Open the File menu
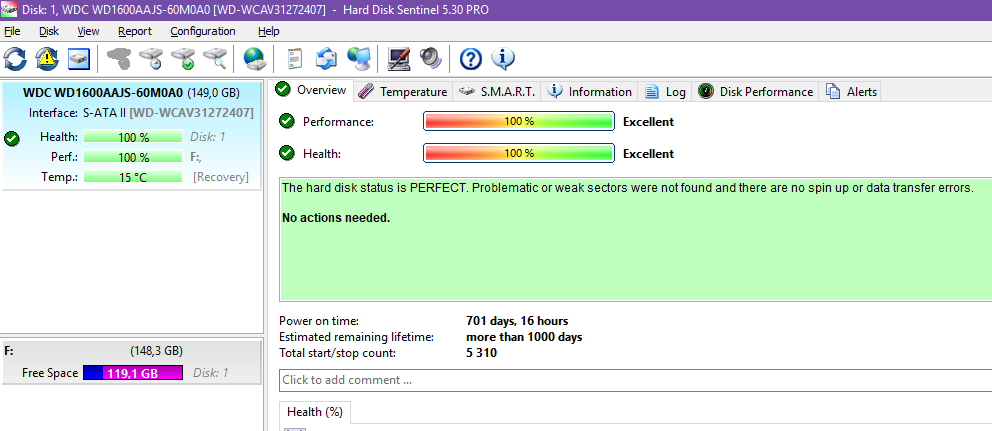The width and height of the screenshot is (992, 431). pyautogui.click(x=12, y=31)
